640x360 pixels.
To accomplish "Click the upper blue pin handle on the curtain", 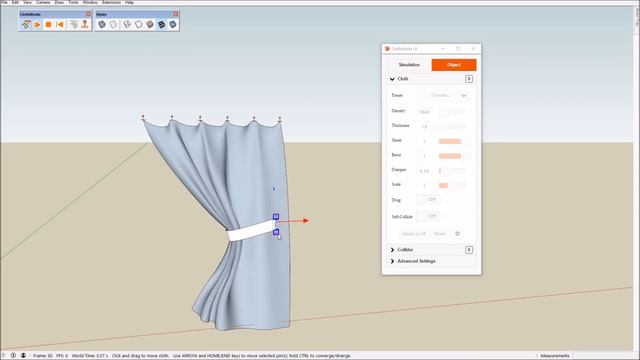I will click(x=276, y=216).
